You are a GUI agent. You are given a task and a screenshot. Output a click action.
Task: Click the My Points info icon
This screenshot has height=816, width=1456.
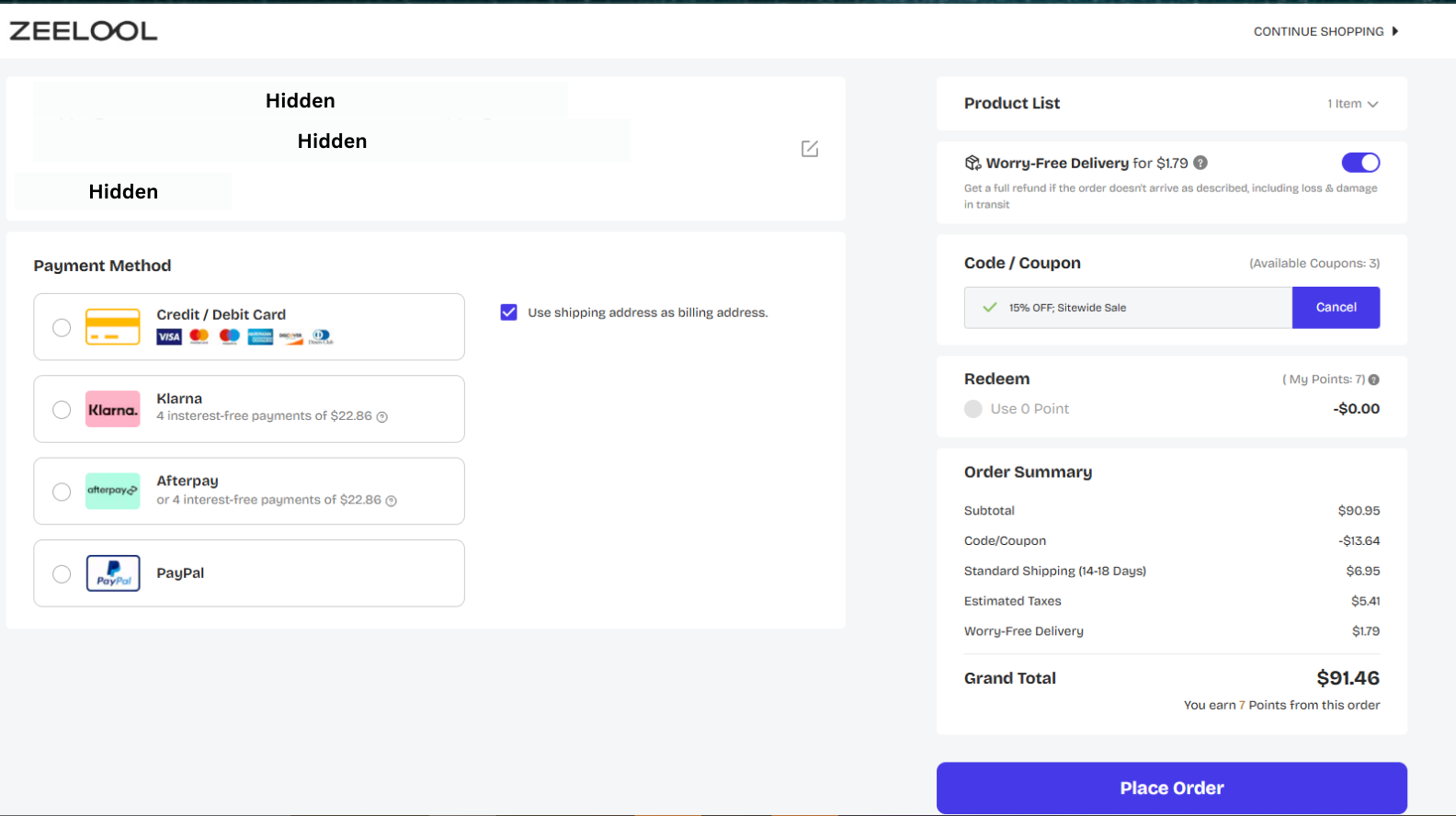point(1373,380)
